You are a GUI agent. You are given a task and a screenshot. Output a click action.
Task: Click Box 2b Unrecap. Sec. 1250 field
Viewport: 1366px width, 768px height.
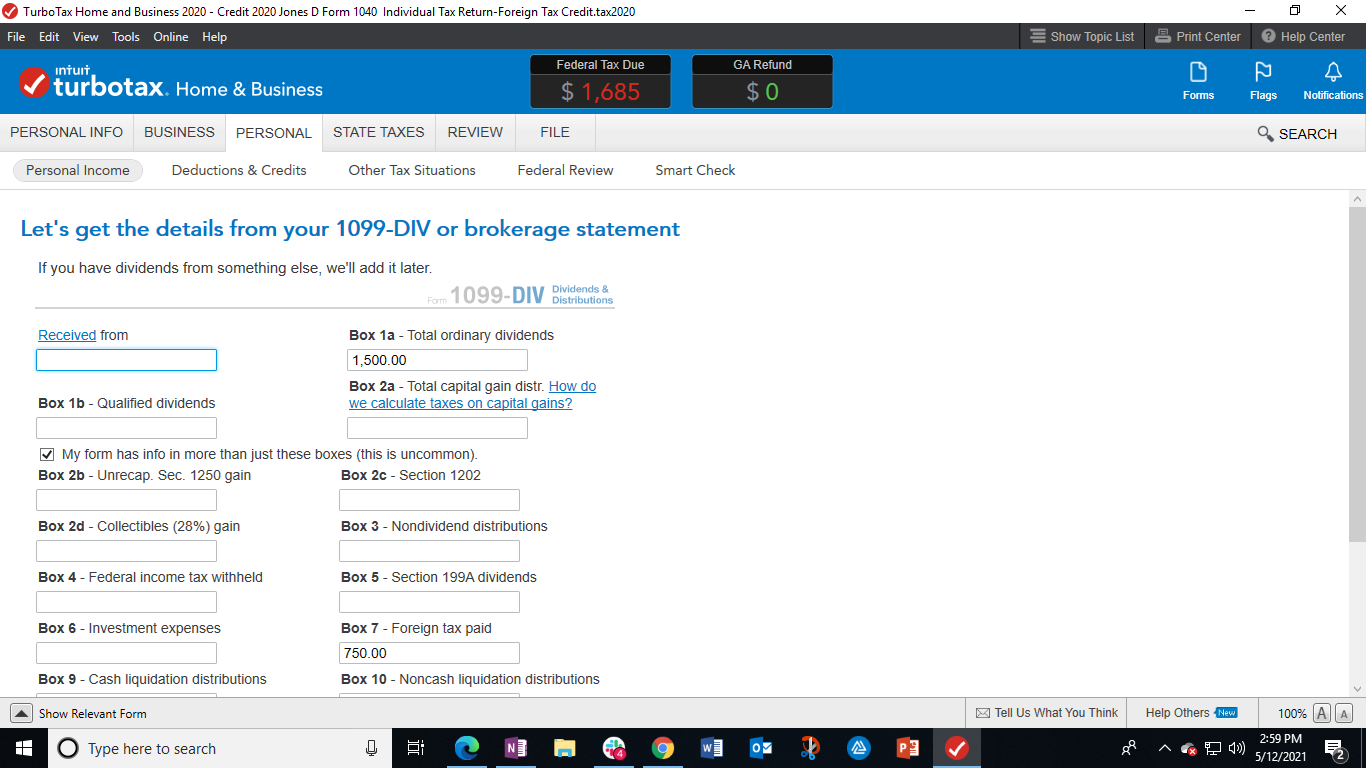[x=126, y=500]
